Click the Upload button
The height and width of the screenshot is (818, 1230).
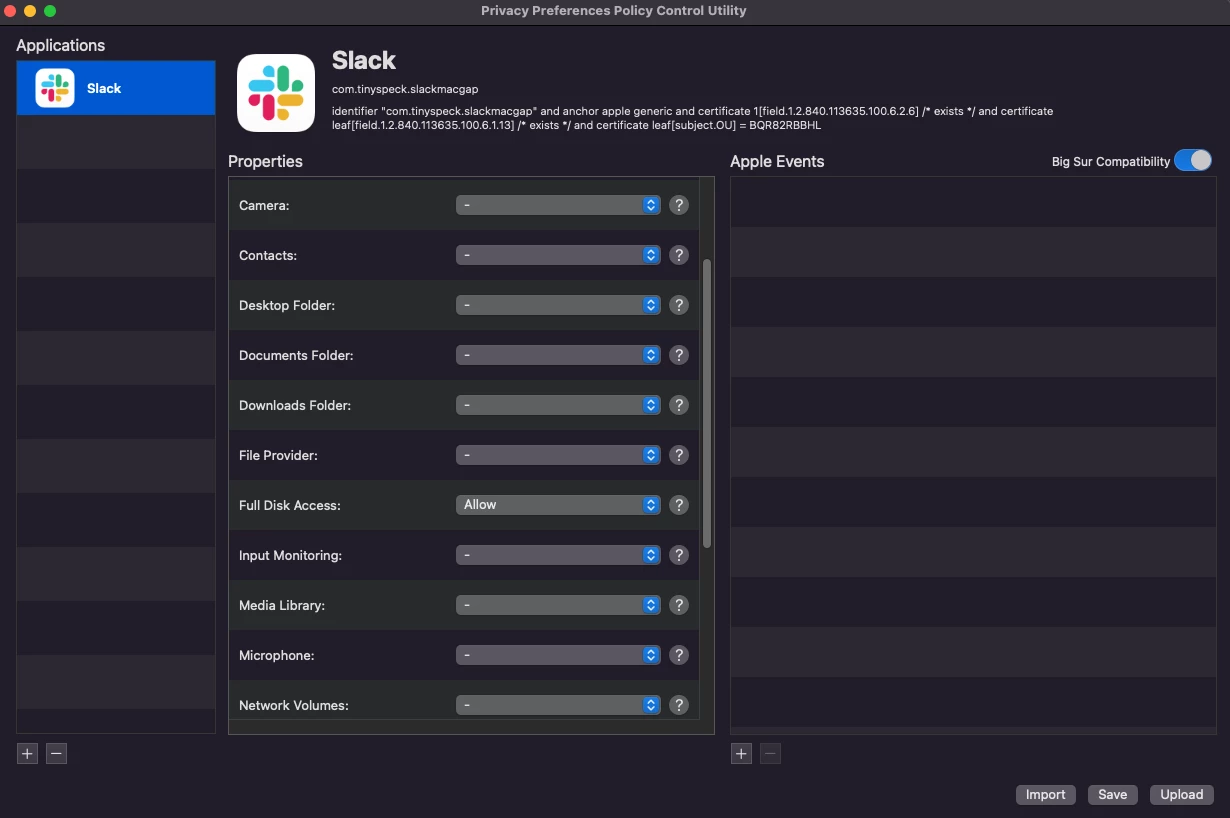pos(1181,795)
